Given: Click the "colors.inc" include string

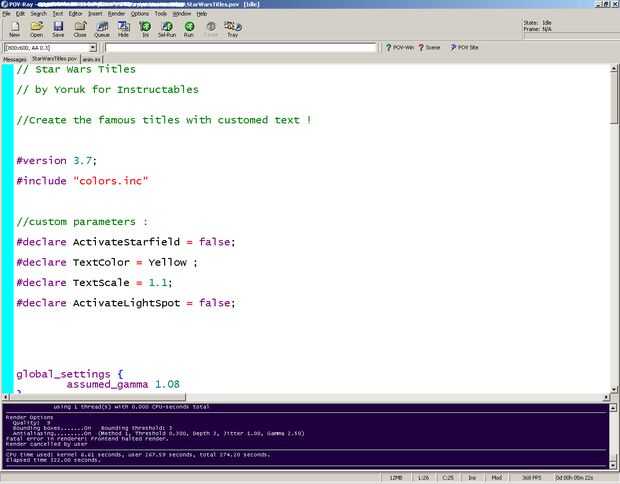Looking at the screenshot, I should click(110, 181).
